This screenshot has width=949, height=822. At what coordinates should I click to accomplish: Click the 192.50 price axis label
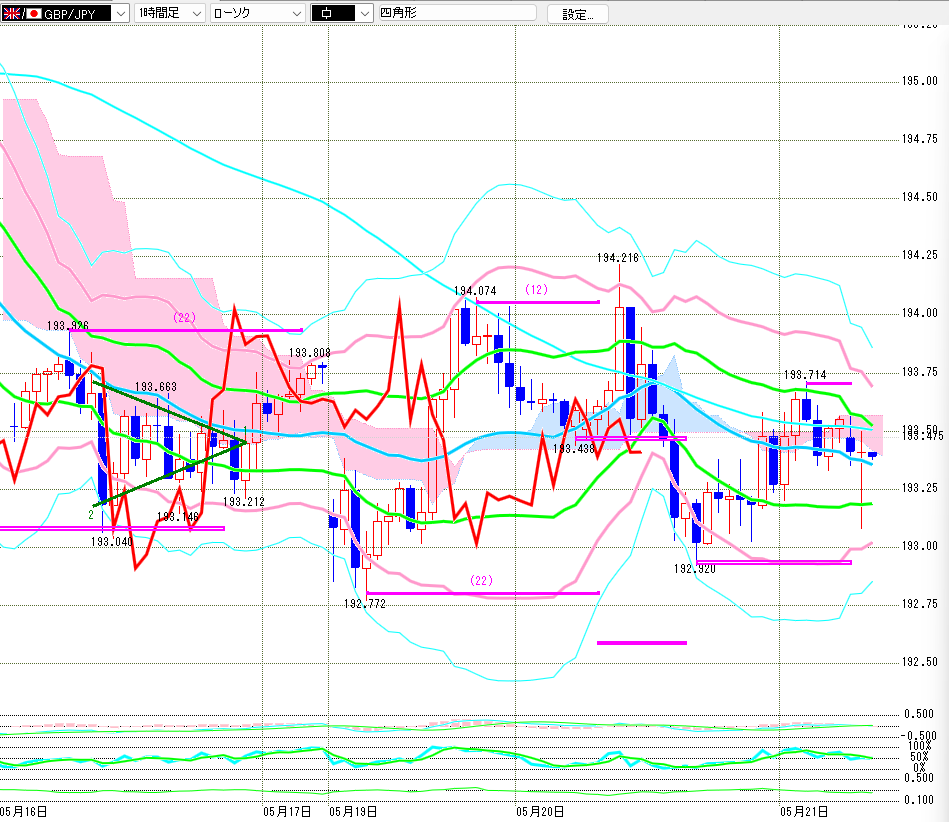point(919,662)
